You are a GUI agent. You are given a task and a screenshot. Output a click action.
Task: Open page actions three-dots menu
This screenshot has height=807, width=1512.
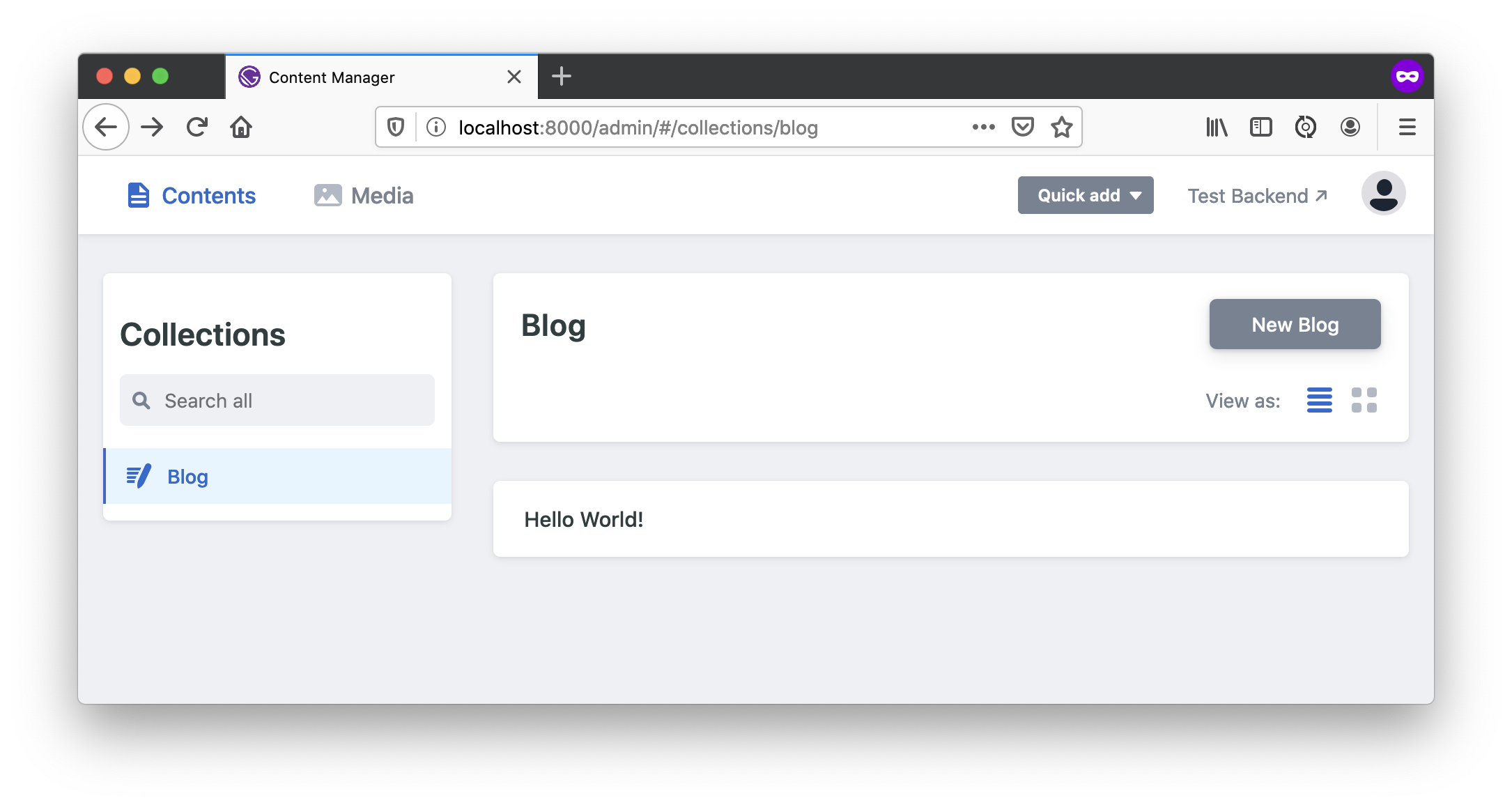[983, 127]
